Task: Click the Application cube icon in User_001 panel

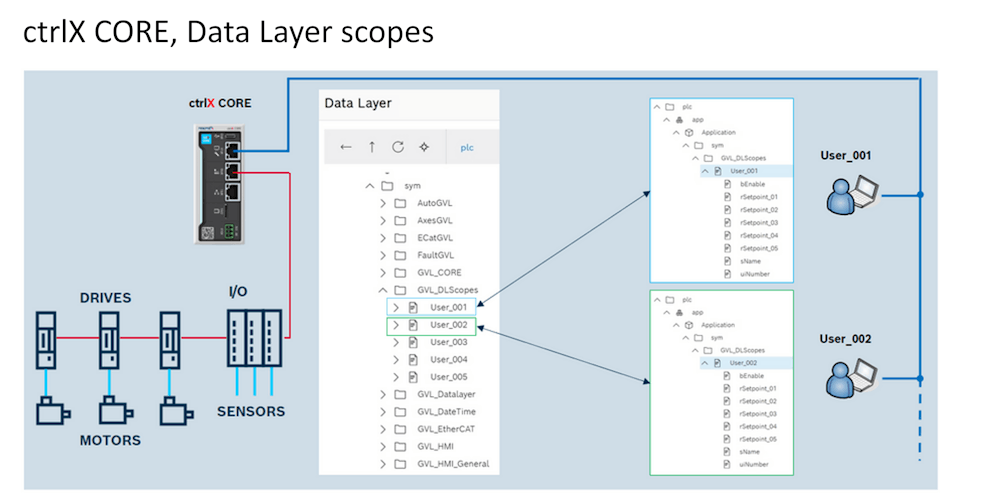Action: (689, 133)
